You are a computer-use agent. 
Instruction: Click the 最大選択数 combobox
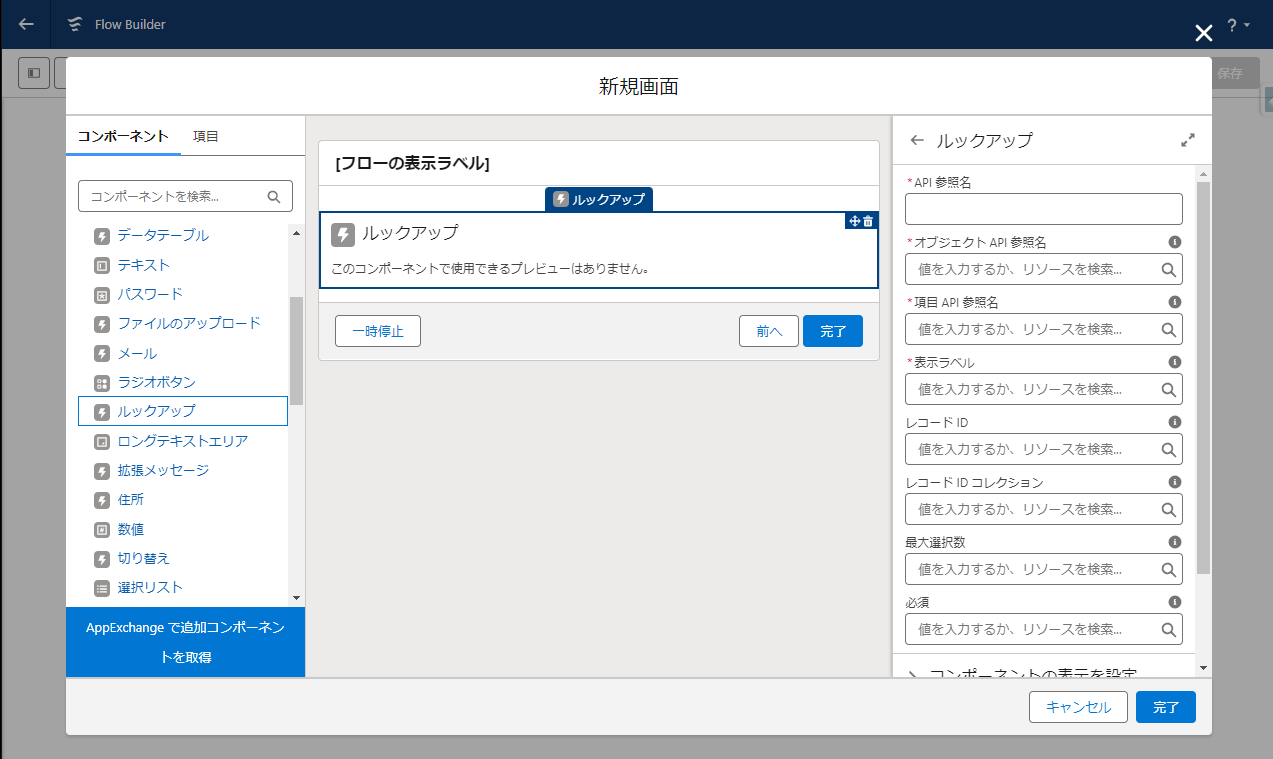[1044, 569]
